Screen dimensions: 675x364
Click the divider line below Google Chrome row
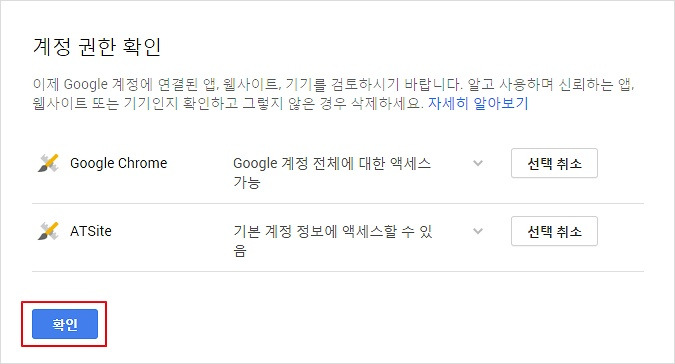[338, 204]
